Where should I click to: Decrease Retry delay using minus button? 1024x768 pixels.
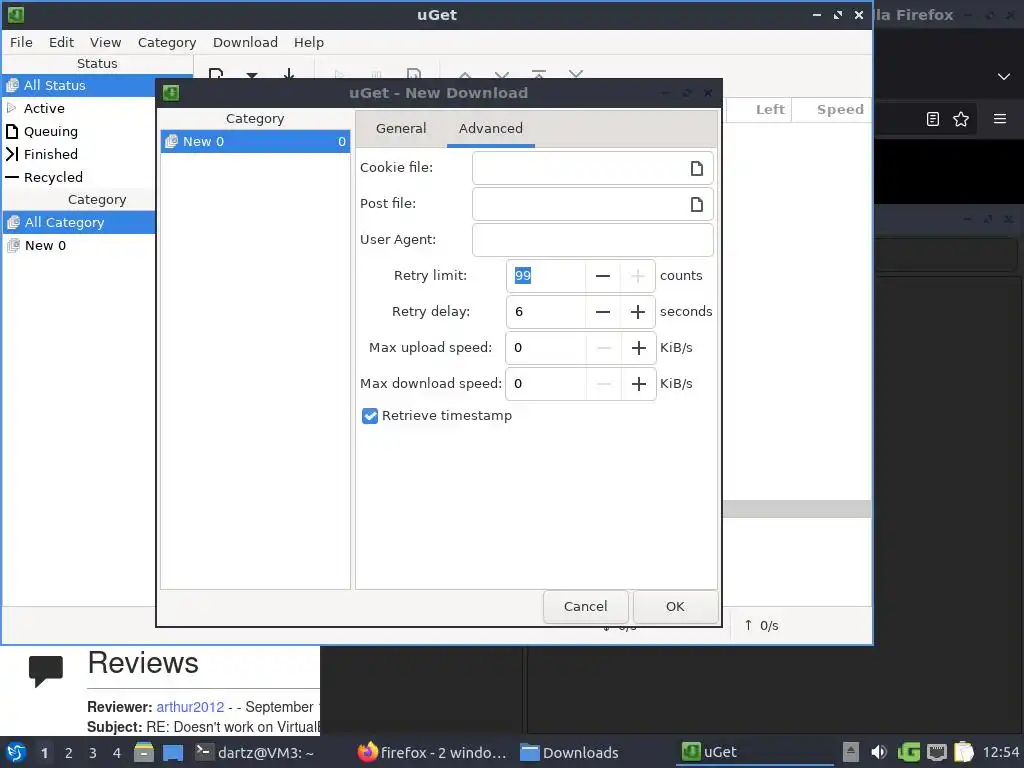point(603,312)
